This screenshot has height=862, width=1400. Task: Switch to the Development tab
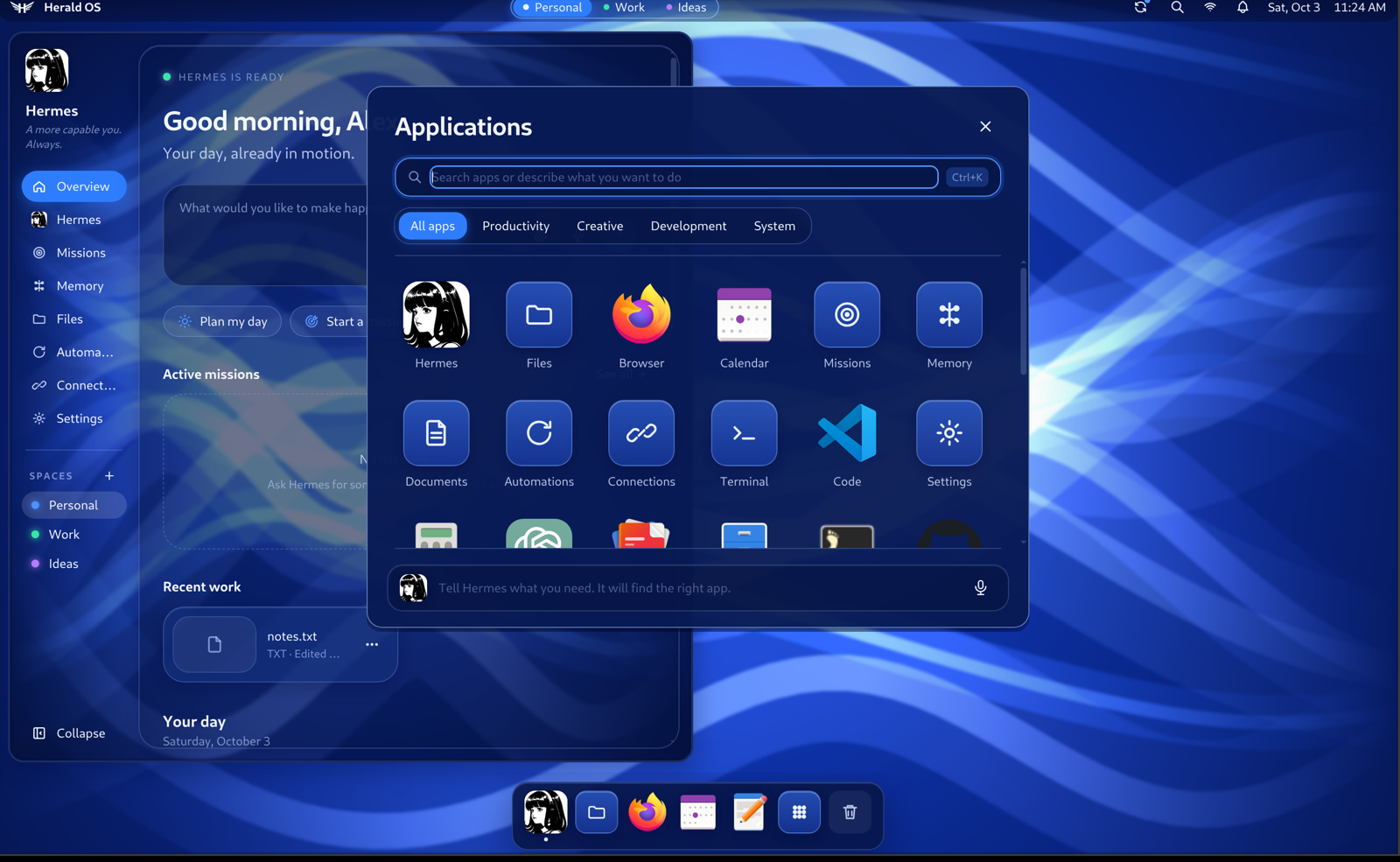click(689, 226)
